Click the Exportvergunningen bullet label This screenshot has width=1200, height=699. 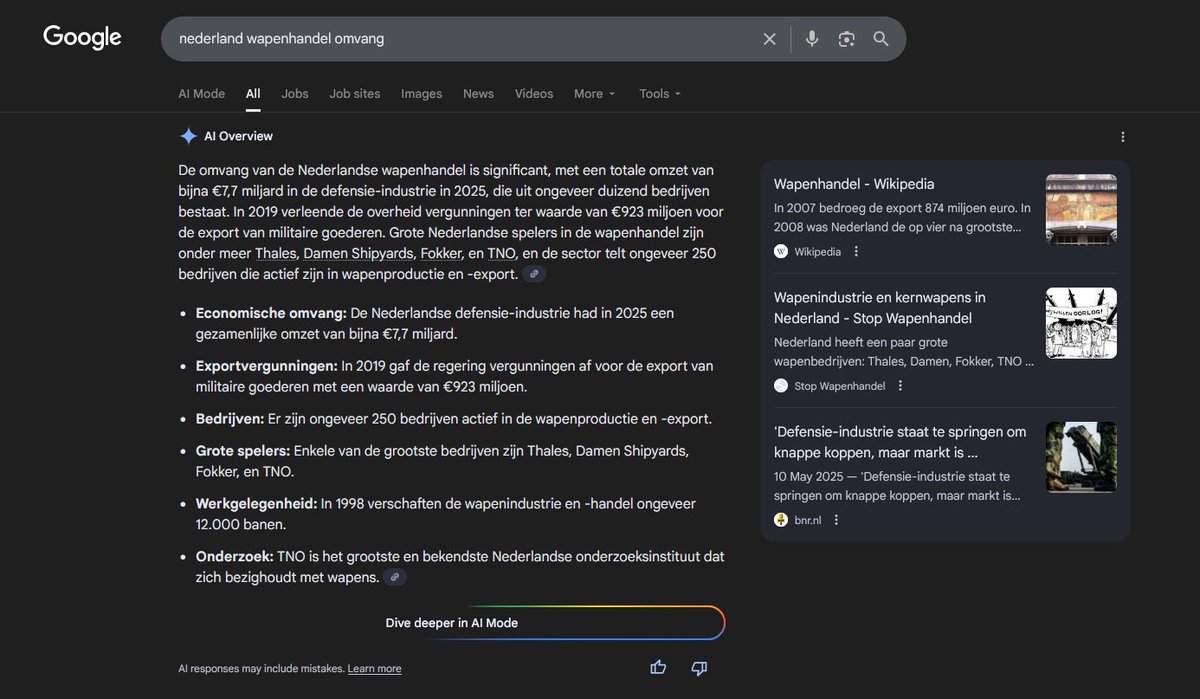267,366
